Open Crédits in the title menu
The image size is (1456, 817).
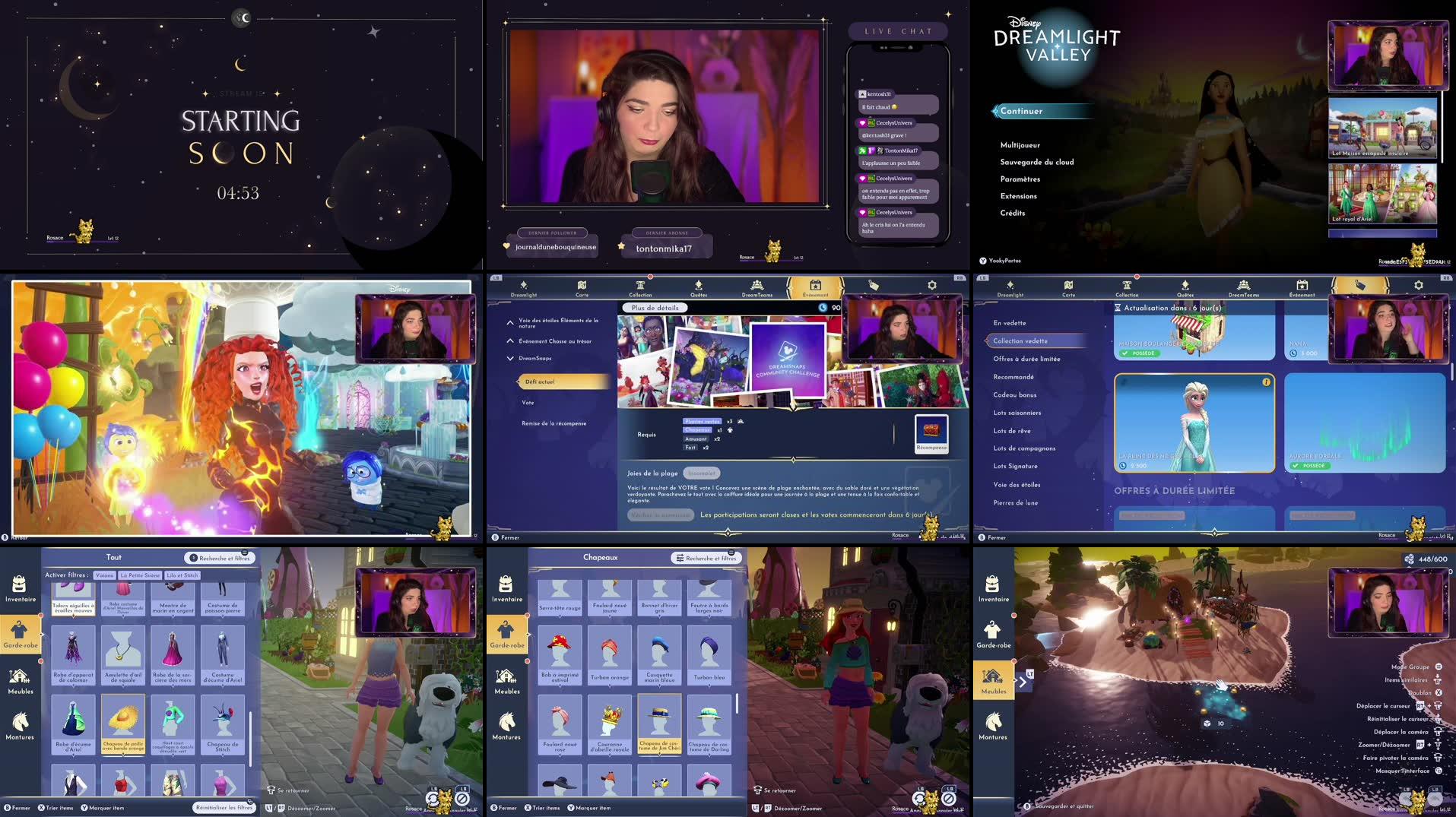1012,213
